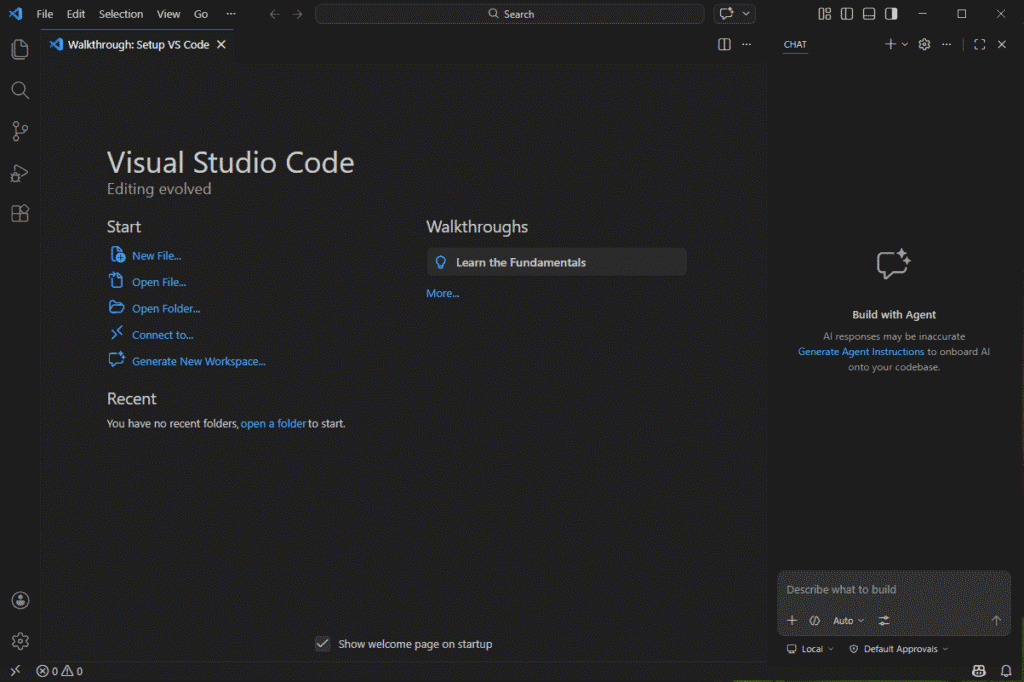This screenshot has width=1024, height=682.
Task: Click the Open Folder... link
Action: pyautogui.click(x=165, y=309)
